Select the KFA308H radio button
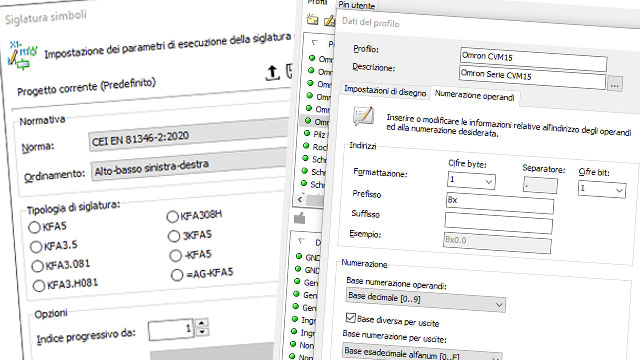Viewport: 640px width, 360px height. pyautogui.click(x=172, y=217)
